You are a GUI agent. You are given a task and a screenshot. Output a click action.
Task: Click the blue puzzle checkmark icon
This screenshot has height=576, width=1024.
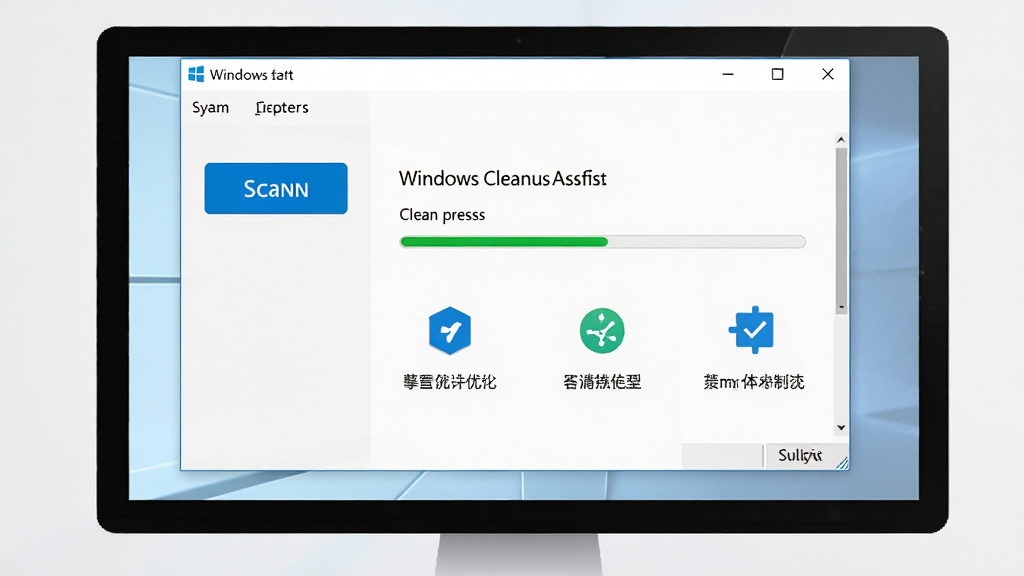point(752,330)
